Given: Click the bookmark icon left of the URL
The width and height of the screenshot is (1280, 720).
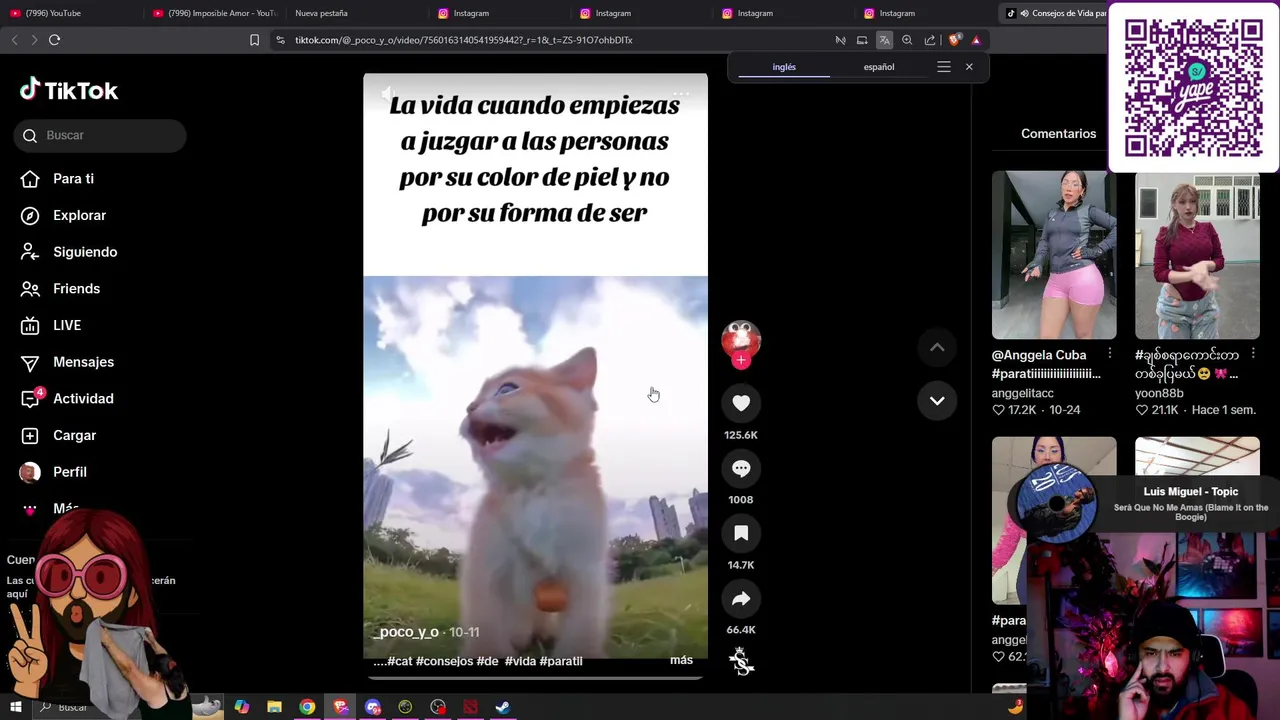Looking at the screenshot, I should (x=254, y=40).
